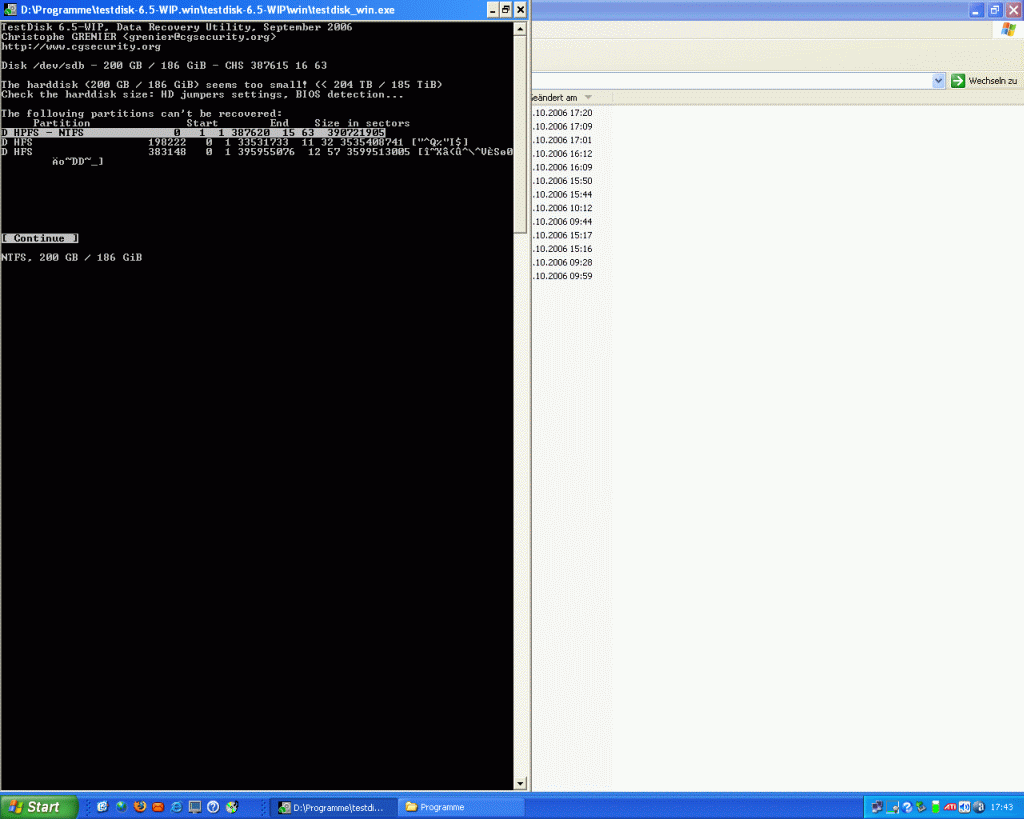1024x819 pixels.
Task: Click the date entry 10.2006 17:09
Action: tap(562, 127)
